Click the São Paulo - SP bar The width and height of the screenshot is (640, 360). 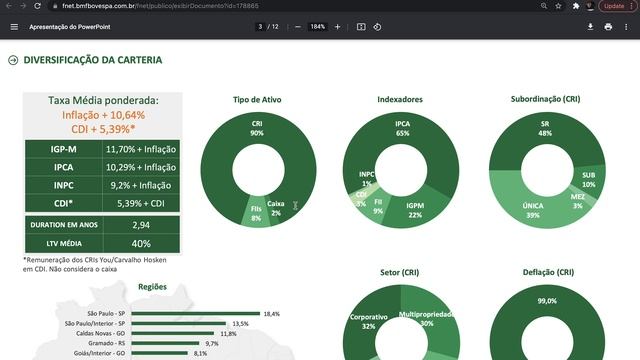pos(196,313)
